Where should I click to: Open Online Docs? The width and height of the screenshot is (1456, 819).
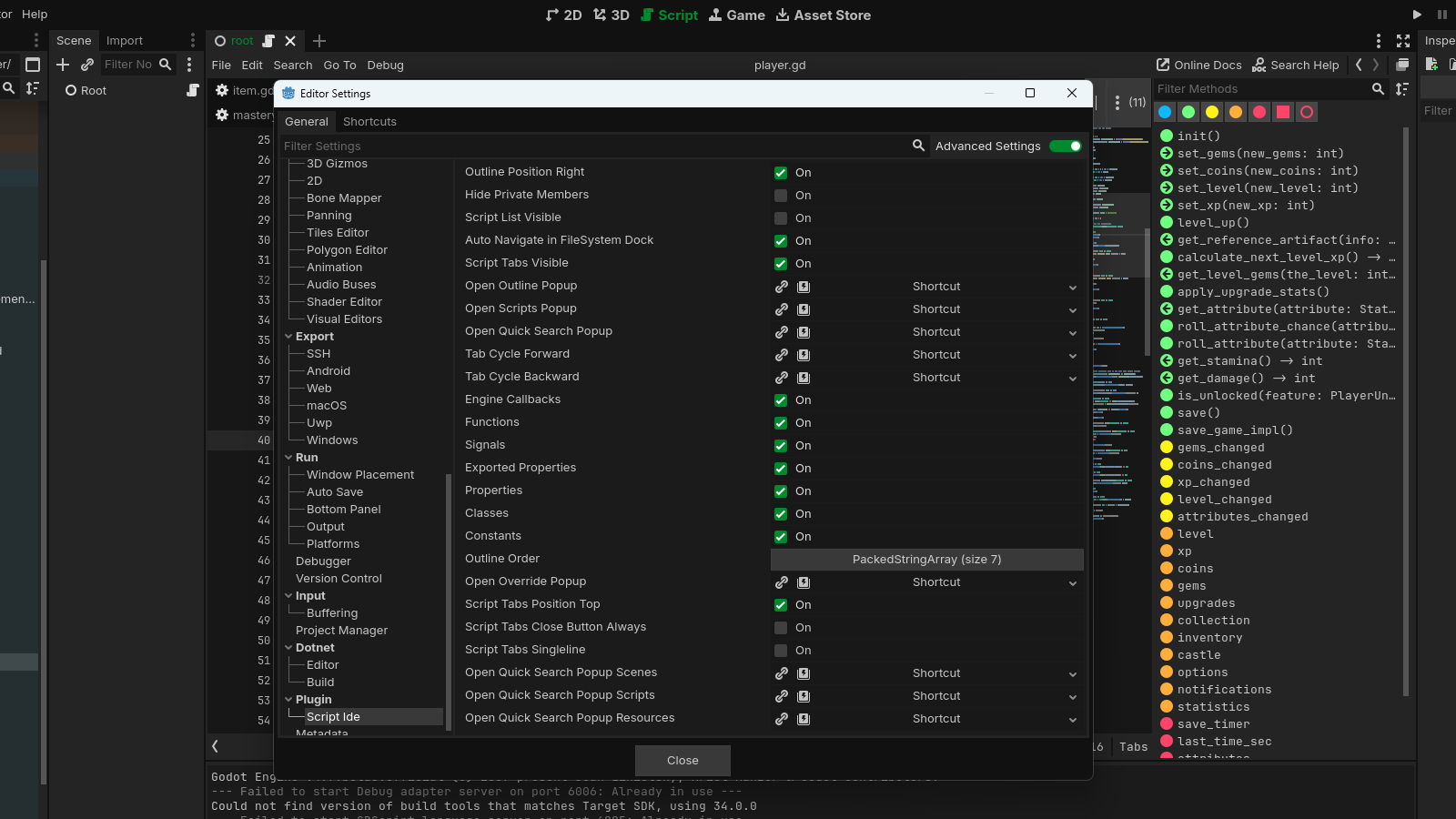pyautogui.click(x=1198, y=65)
